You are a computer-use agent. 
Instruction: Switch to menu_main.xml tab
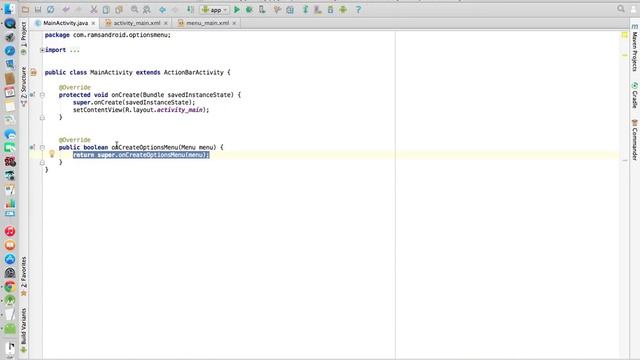207,23
